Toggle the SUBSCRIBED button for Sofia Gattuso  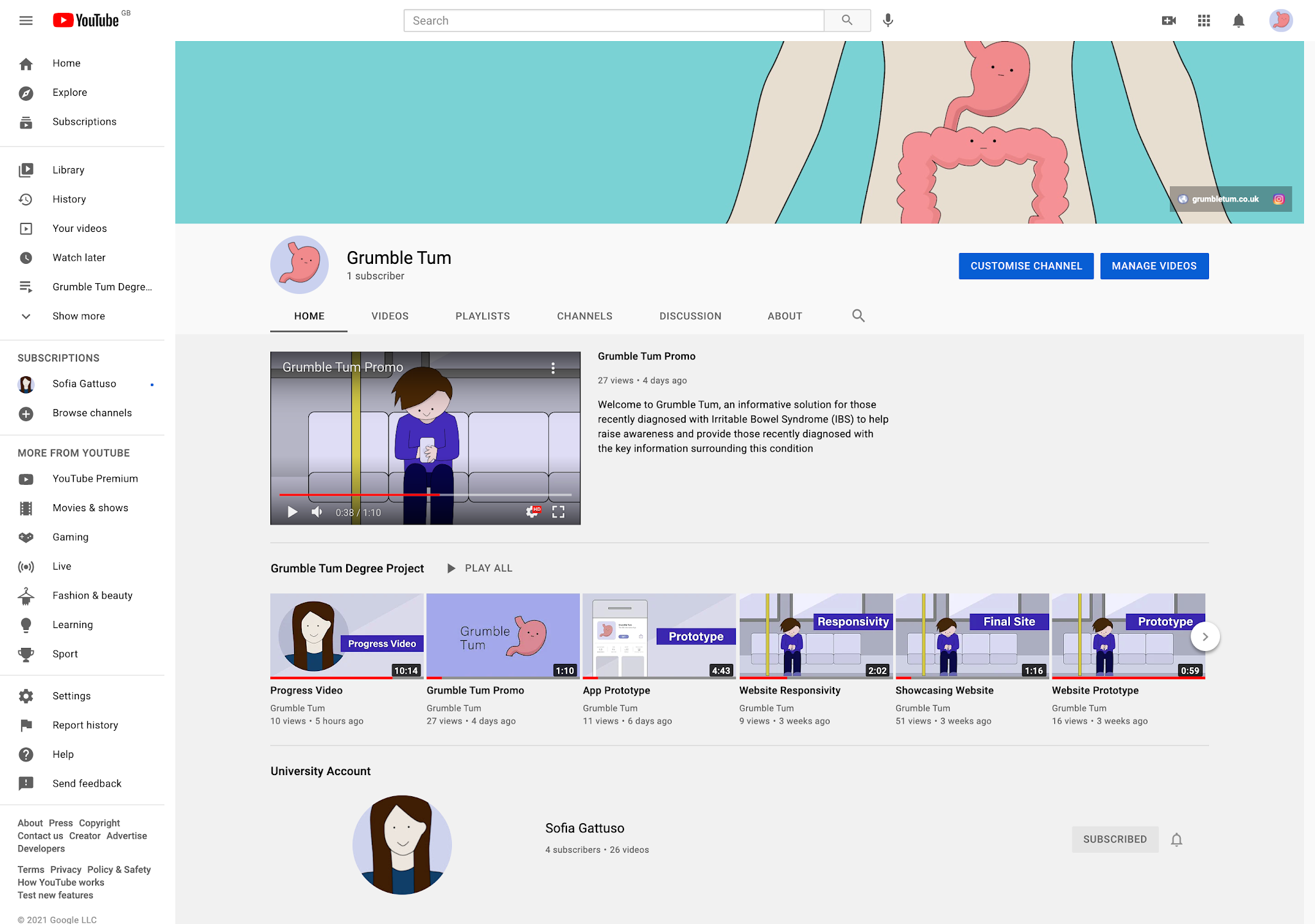tap(1115, 839)
